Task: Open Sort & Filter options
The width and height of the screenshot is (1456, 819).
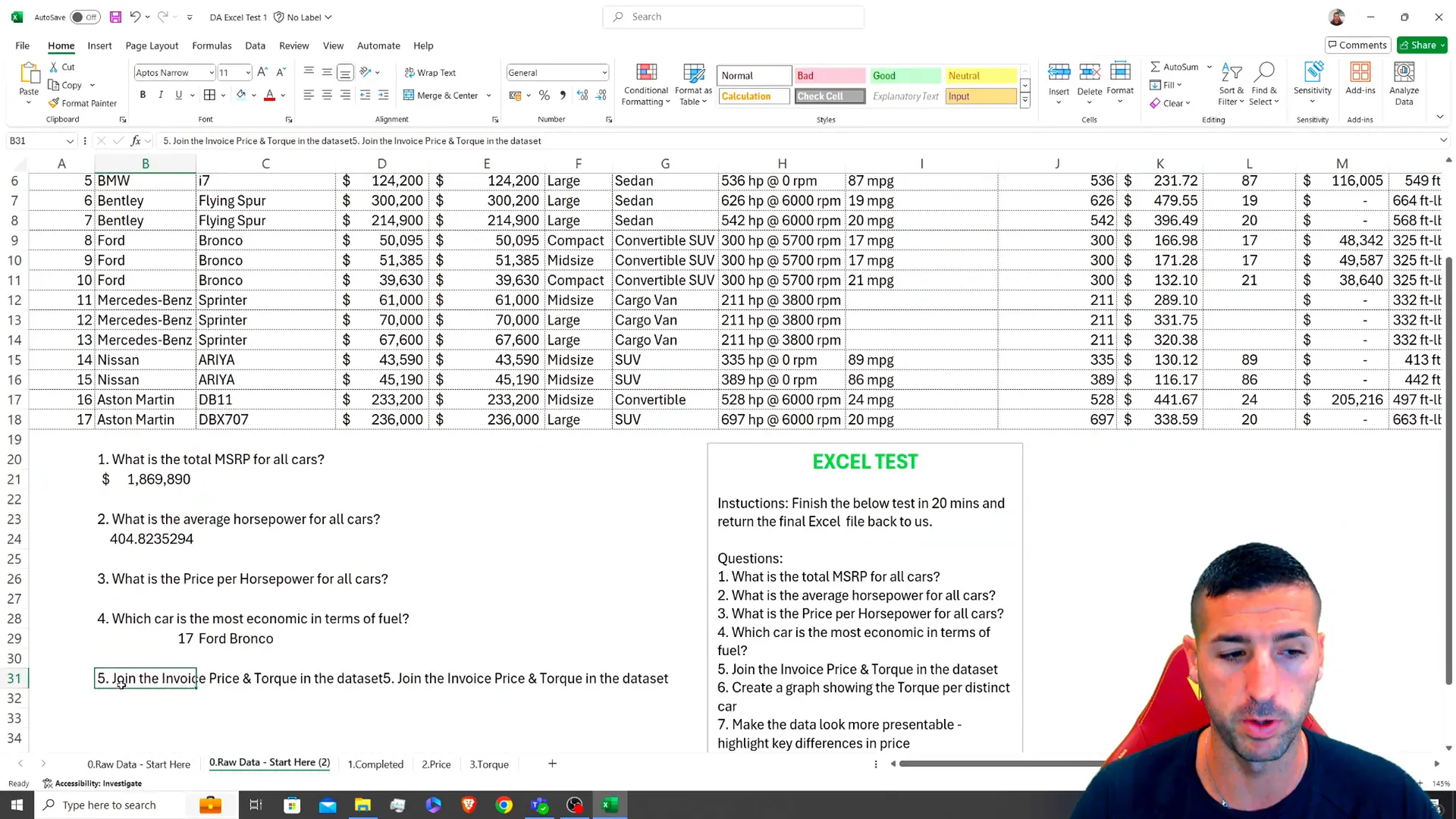Action: (1232, 84)
